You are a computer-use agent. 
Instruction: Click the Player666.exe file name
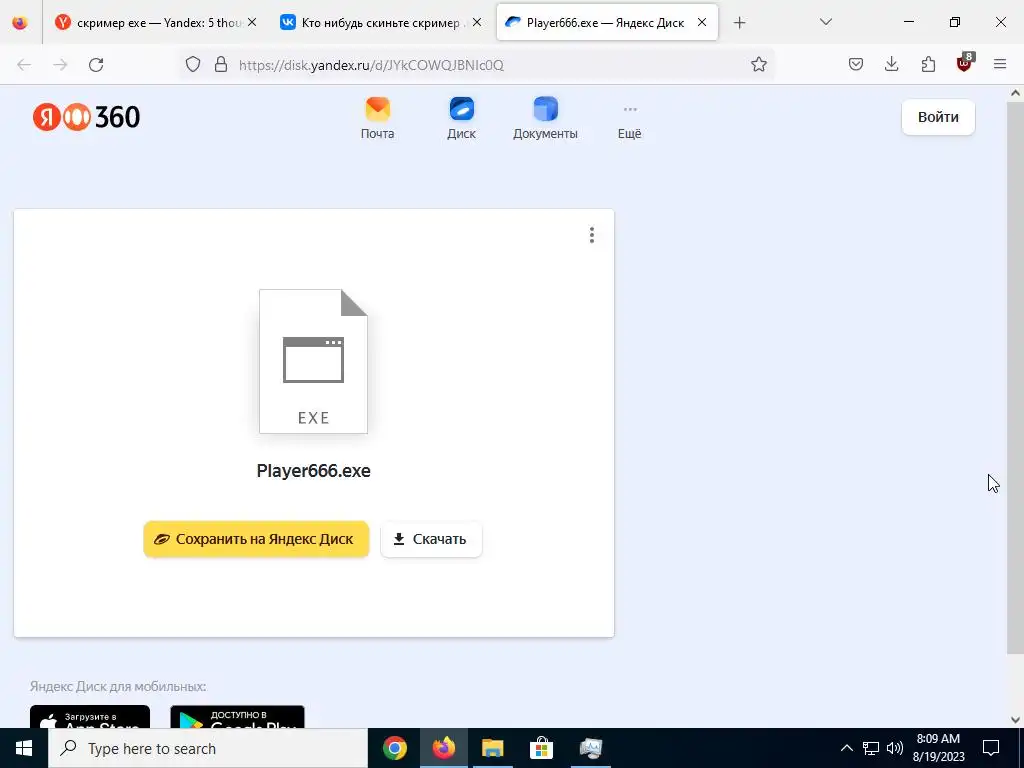click(313, 471)
